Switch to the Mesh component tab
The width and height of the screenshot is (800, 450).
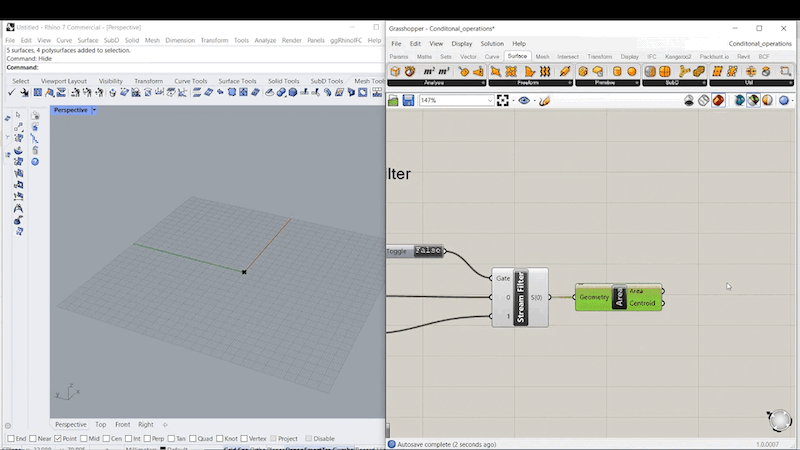(542, 57)
